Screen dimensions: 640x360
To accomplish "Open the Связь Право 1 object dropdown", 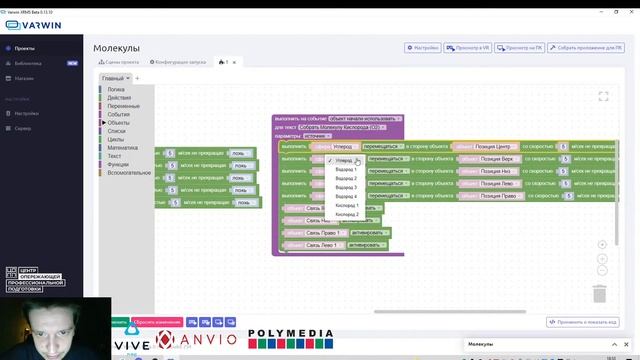I will tap(325, 233).
